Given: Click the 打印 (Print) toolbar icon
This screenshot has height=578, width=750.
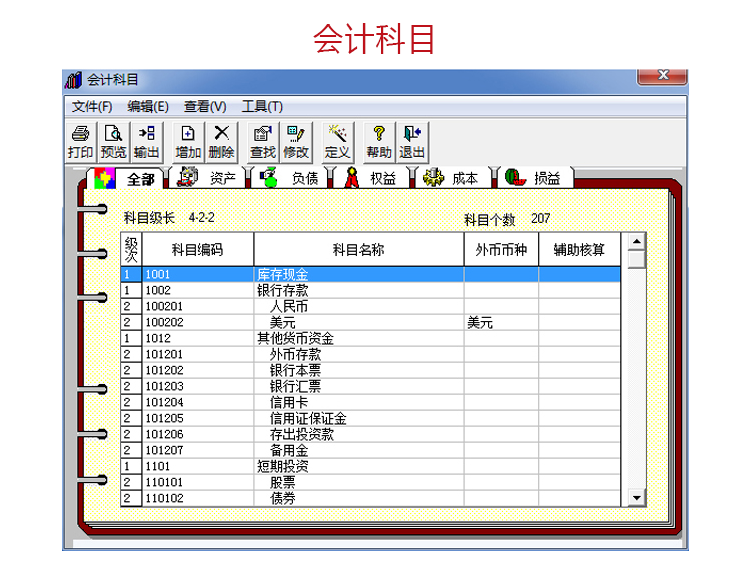Looking at the screenshot, I should (x=80, y=142).
